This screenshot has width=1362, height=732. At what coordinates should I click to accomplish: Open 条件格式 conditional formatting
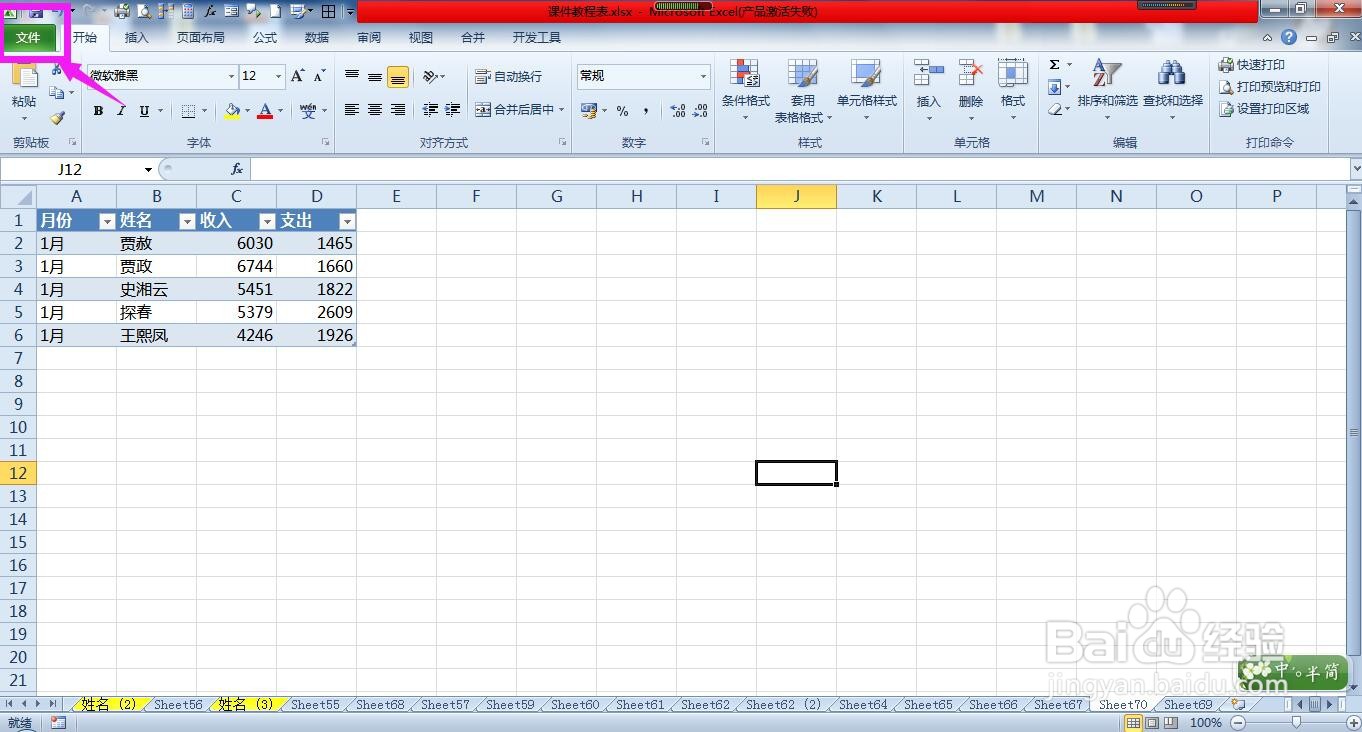click(745, 90)
